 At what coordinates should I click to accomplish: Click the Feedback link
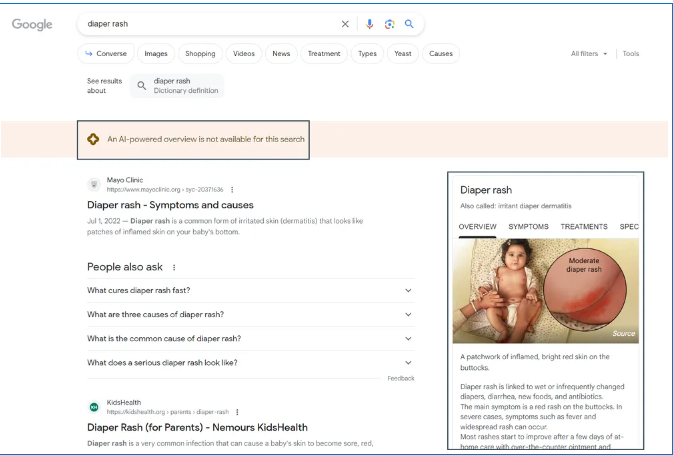(x=401, y=378)
